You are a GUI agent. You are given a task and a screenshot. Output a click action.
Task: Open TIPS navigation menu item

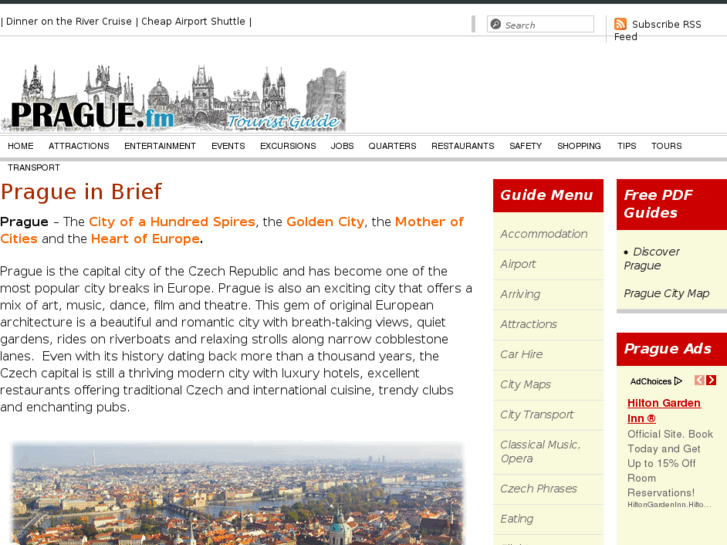click(626, 146)
